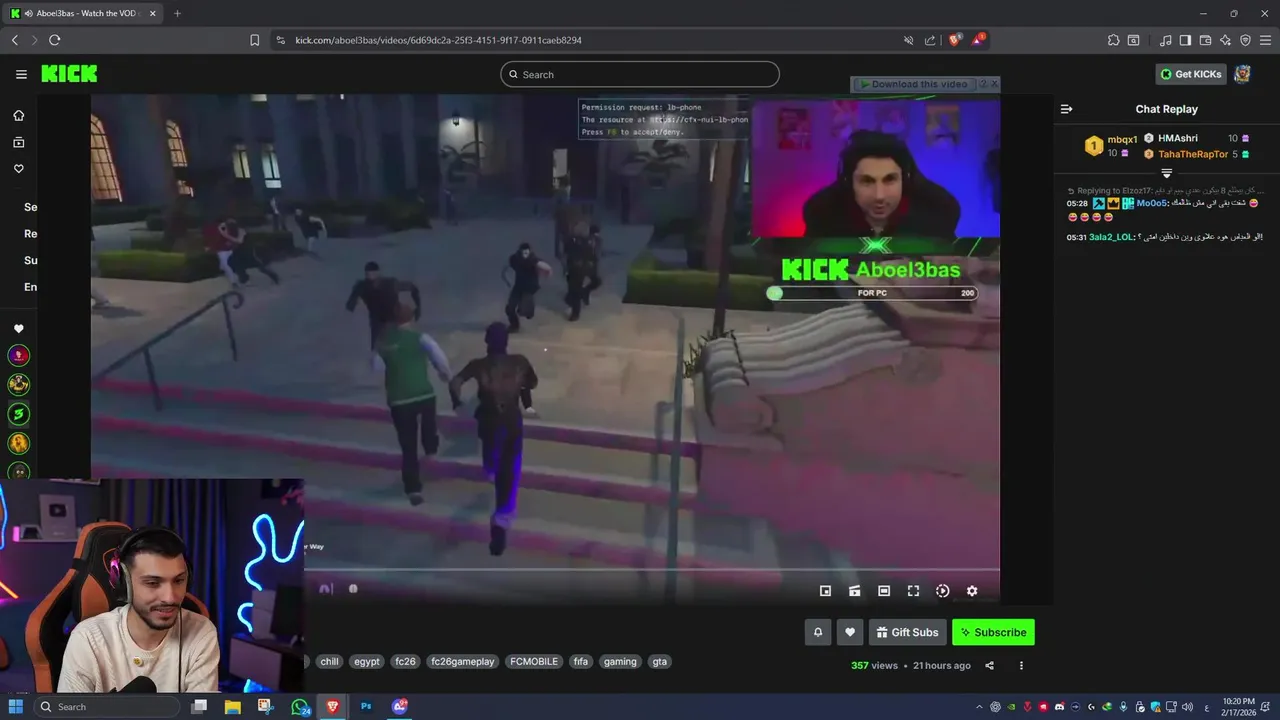Open the browser main hamburger menu

click(x=1265, y=40)
